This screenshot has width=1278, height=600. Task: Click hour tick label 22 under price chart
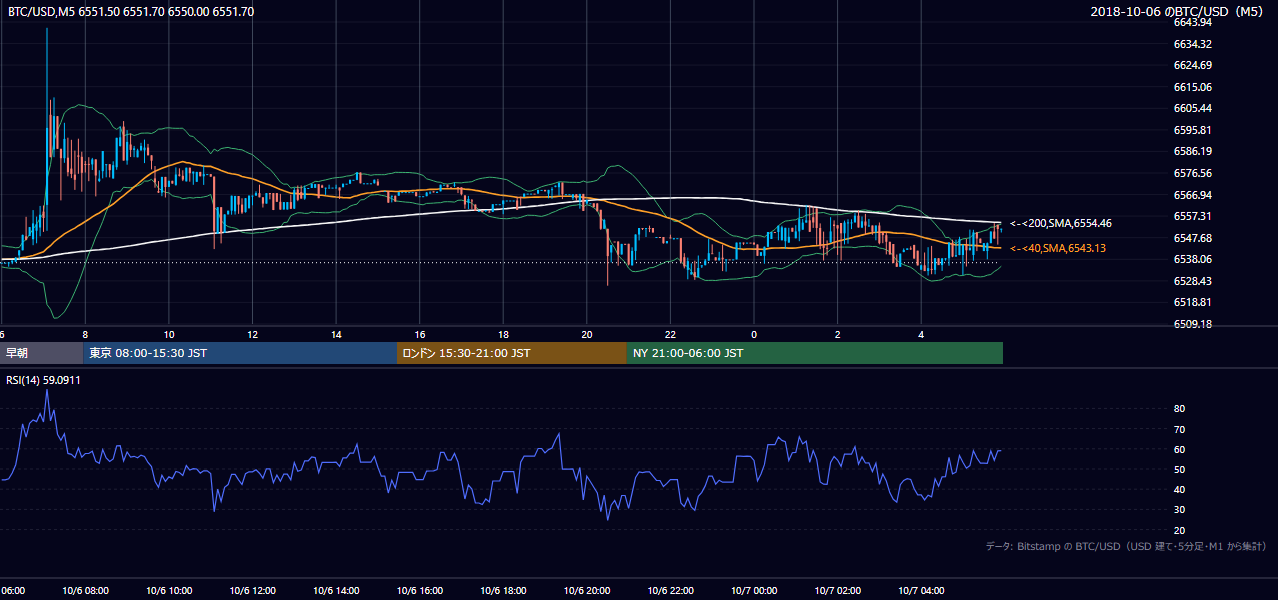pos(671,334)
